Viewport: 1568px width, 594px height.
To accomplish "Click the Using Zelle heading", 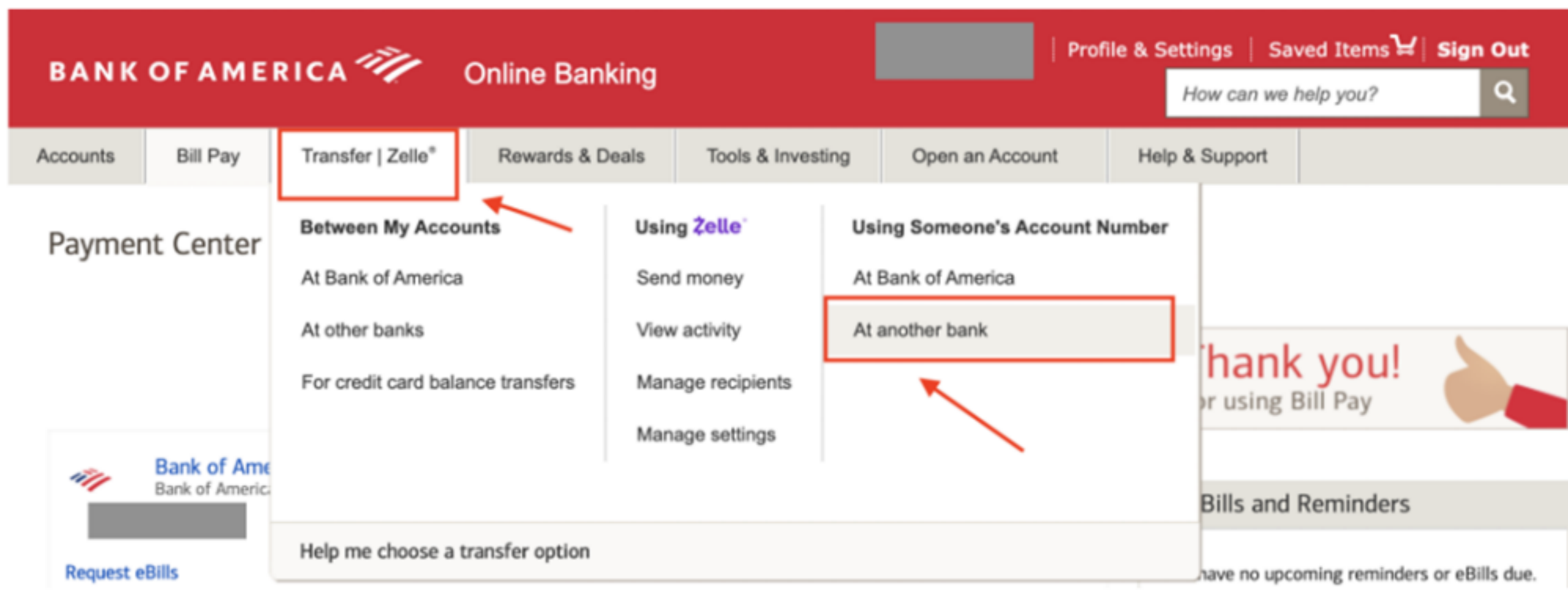I will pyautogui.click(x=690, y=227).
